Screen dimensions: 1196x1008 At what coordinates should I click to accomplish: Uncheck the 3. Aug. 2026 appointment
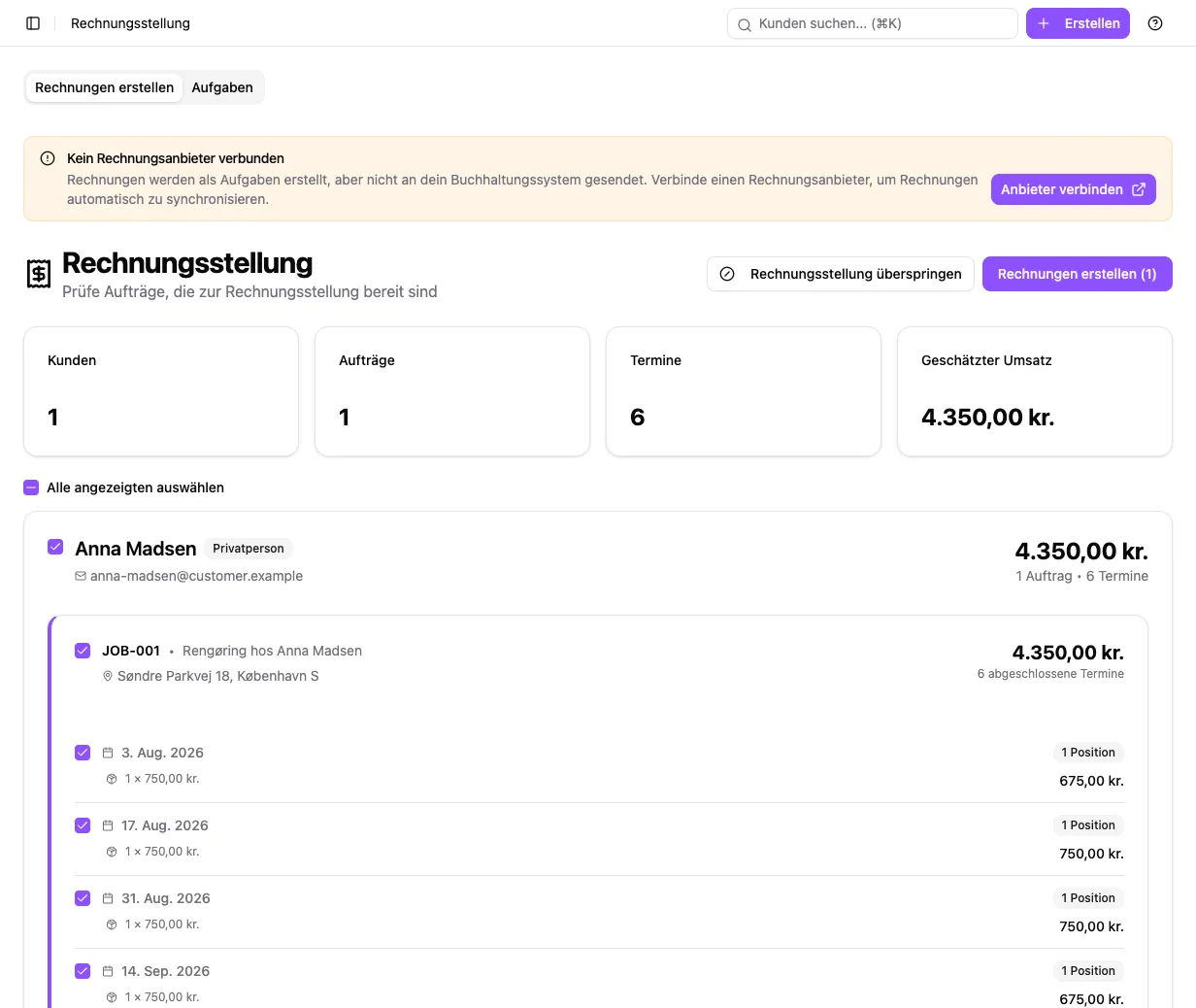coord(83,753)
